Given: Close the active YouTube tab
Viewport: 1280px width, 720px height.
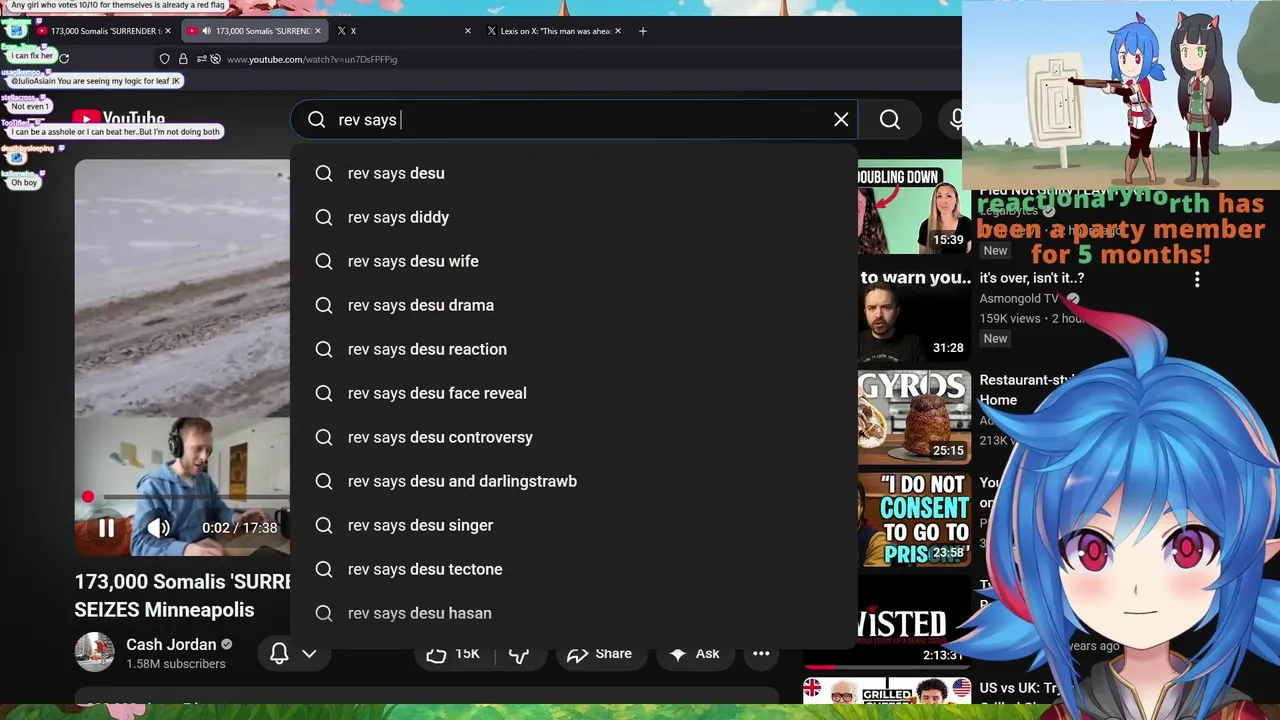Looking at the screenshot, I should tap(318, 31).
